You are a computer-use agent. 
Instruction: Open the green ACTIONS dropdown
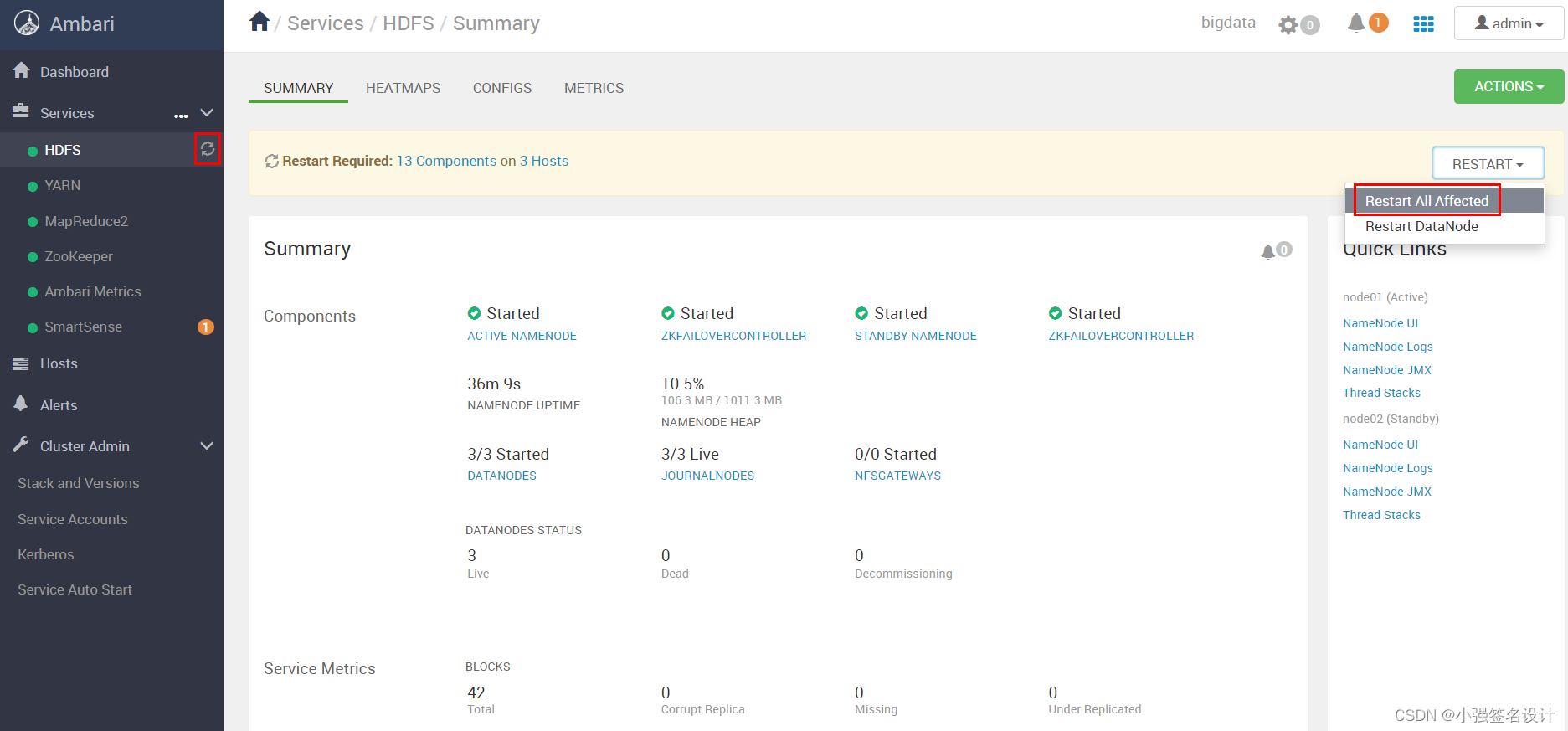pos(1509,86)
